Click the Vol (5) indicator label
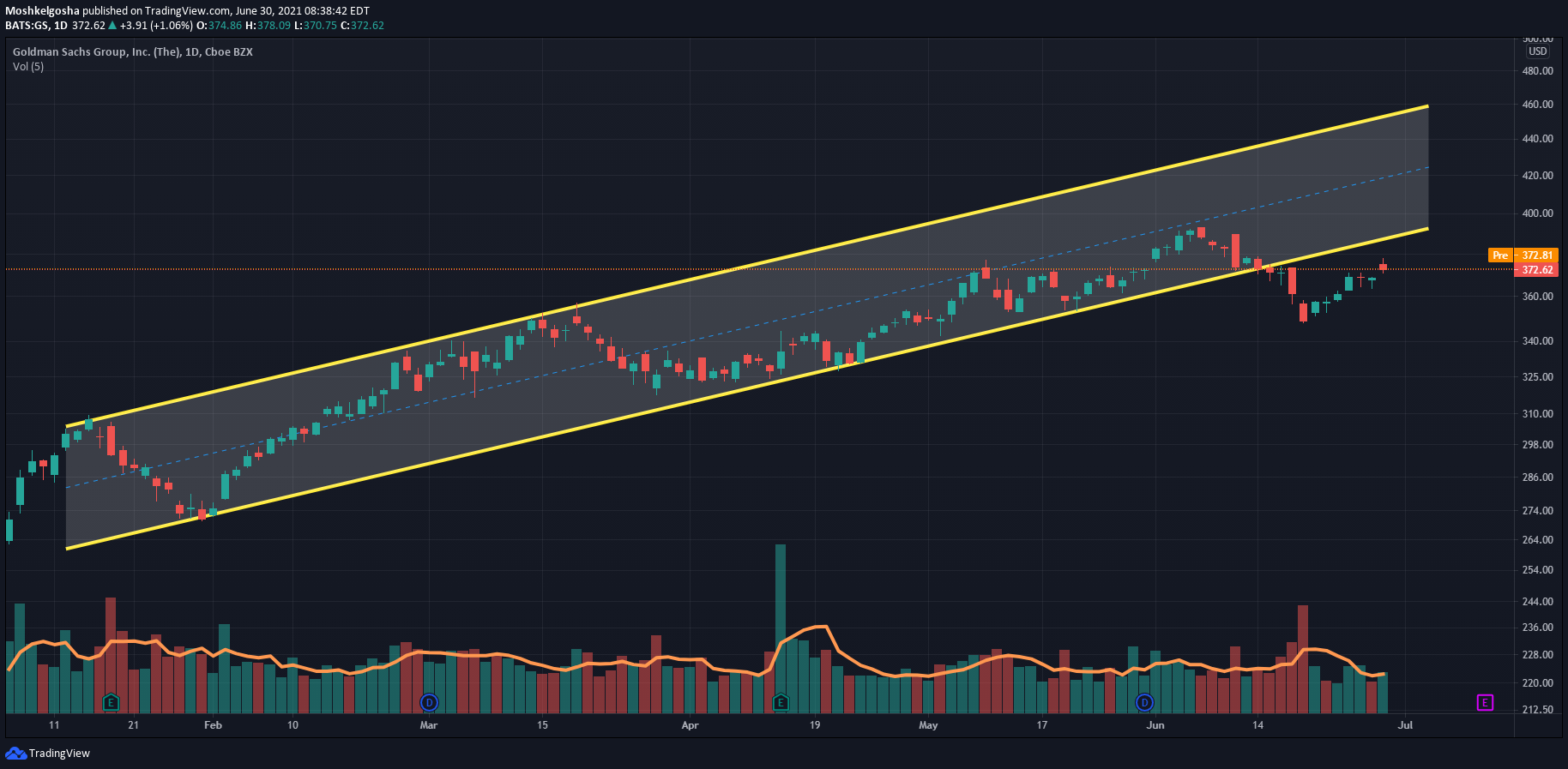Screen dimensions: 1568x769 (x=28, y=67)
